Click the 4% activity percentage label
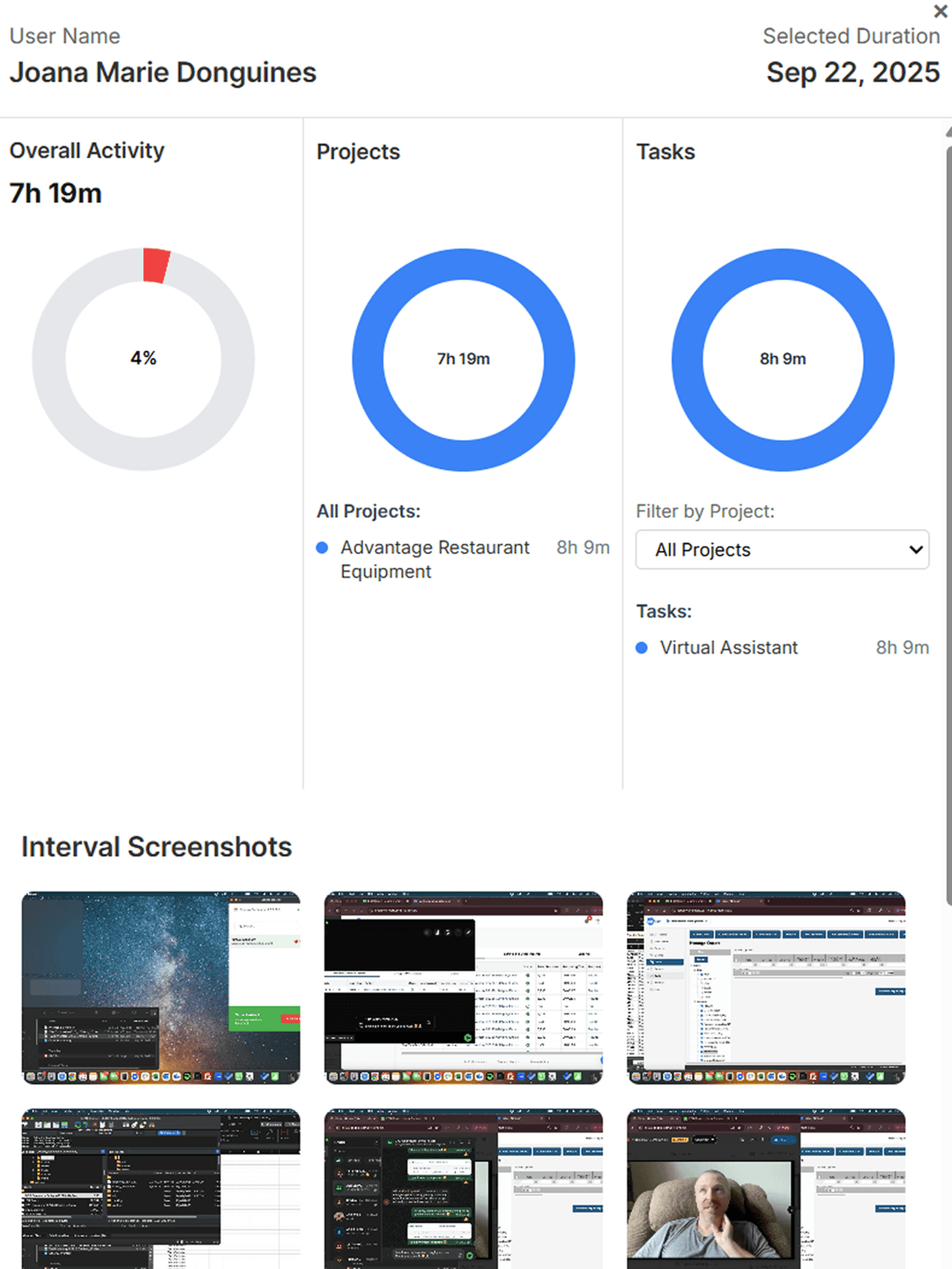Image resolution: width=952 pixels, height=1269 pixels. point(143,358)
